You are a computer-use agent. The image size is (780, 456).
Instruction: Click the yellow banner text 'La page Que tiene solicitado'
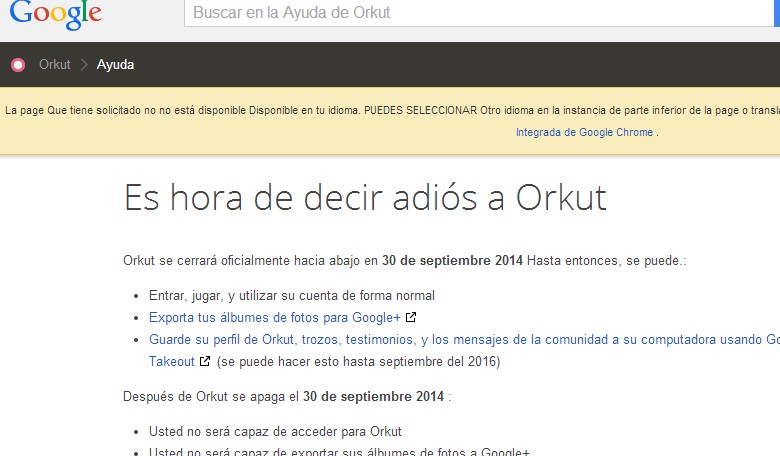point(392,110)
